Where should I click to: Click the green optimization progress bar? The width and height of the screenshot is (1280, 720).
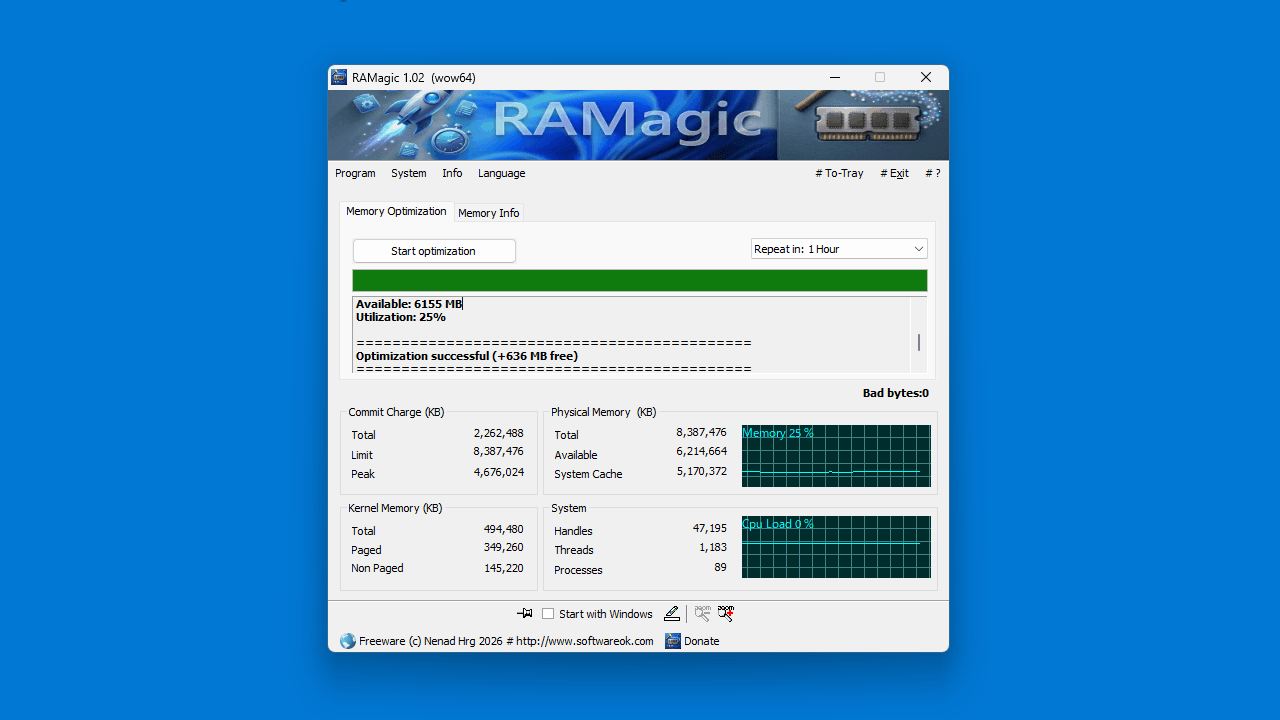(639, 280)
